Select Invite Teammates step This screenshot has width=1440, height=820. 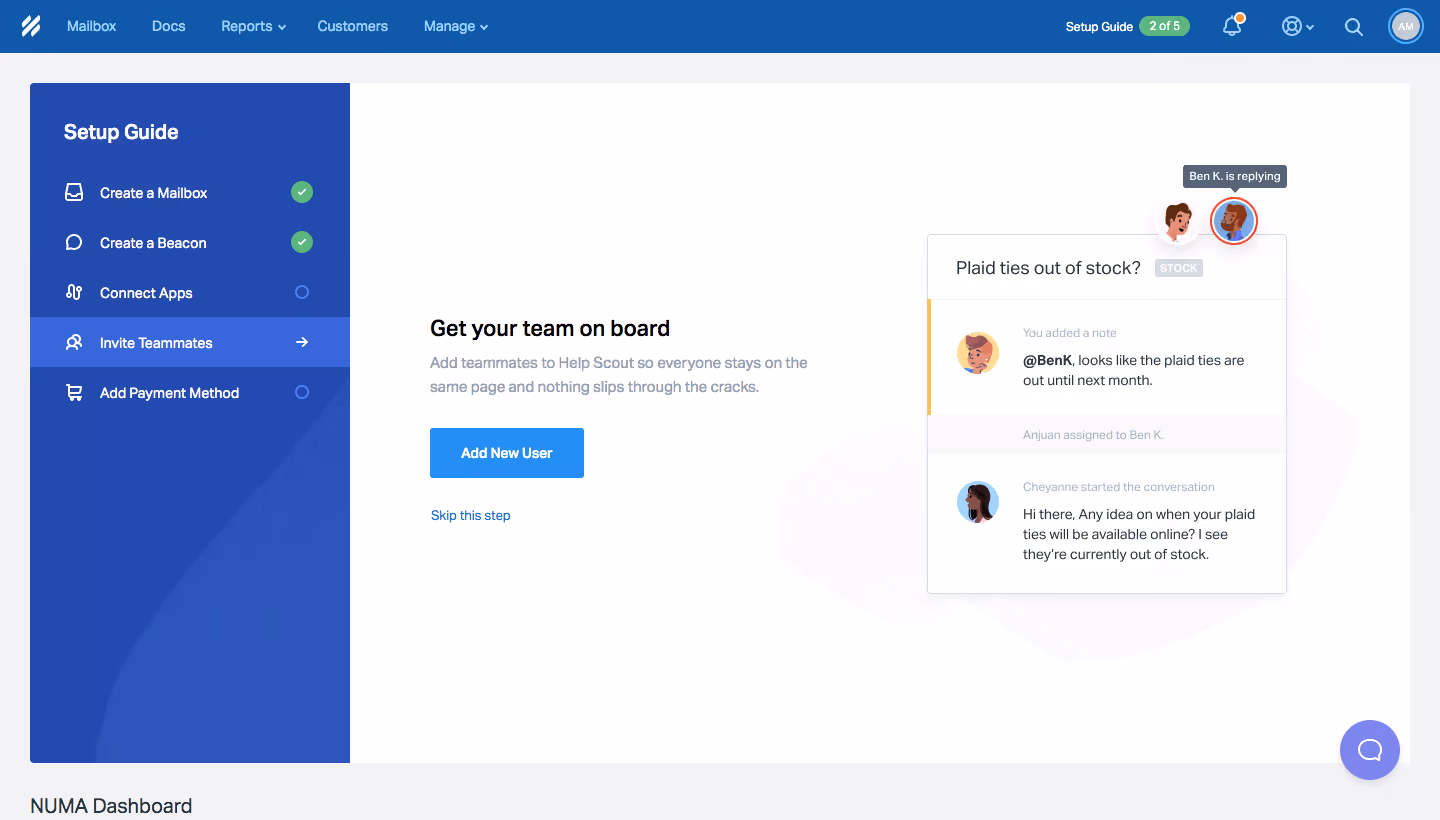coord(190,343)
